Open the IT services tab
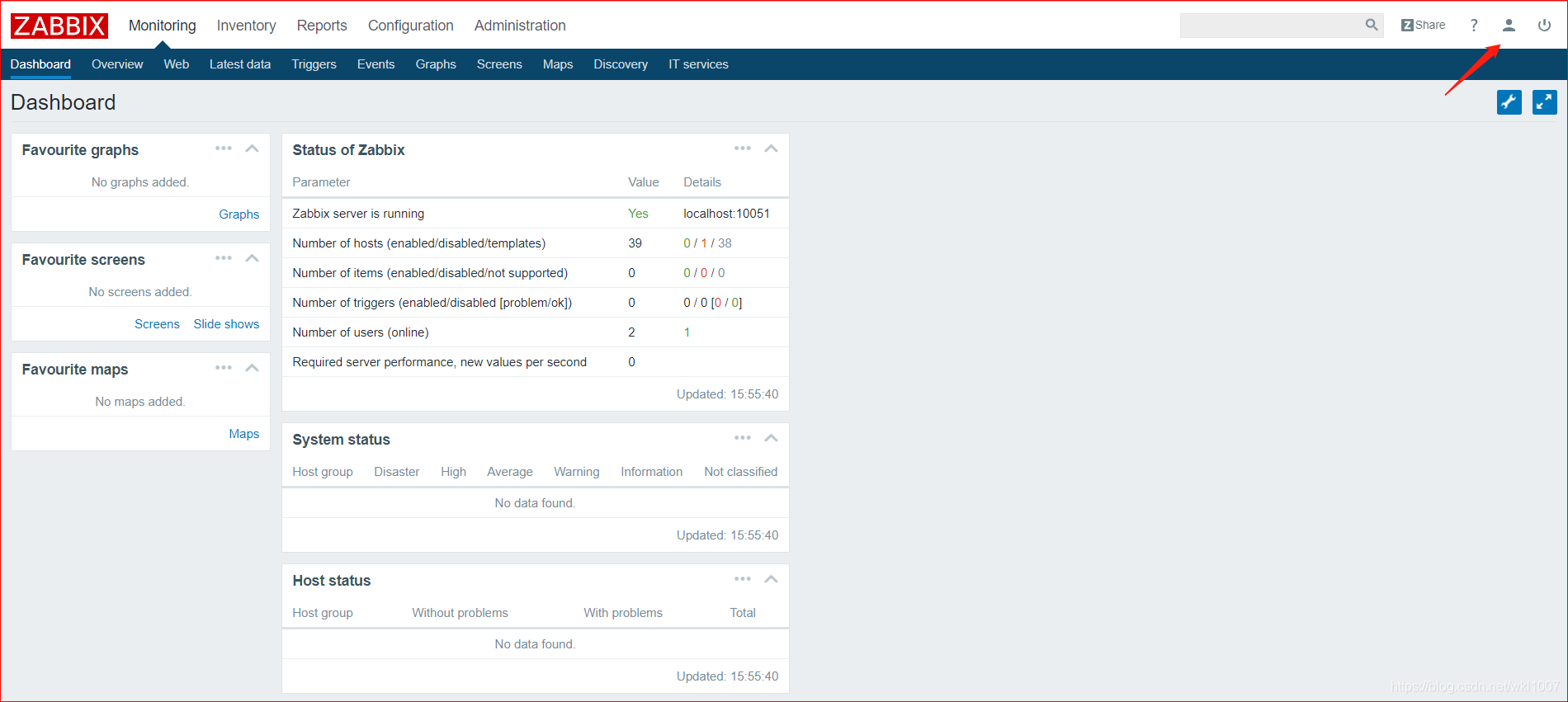Image resolution: width=1568 pixels, height=702 pixels. tap(698, 64)
